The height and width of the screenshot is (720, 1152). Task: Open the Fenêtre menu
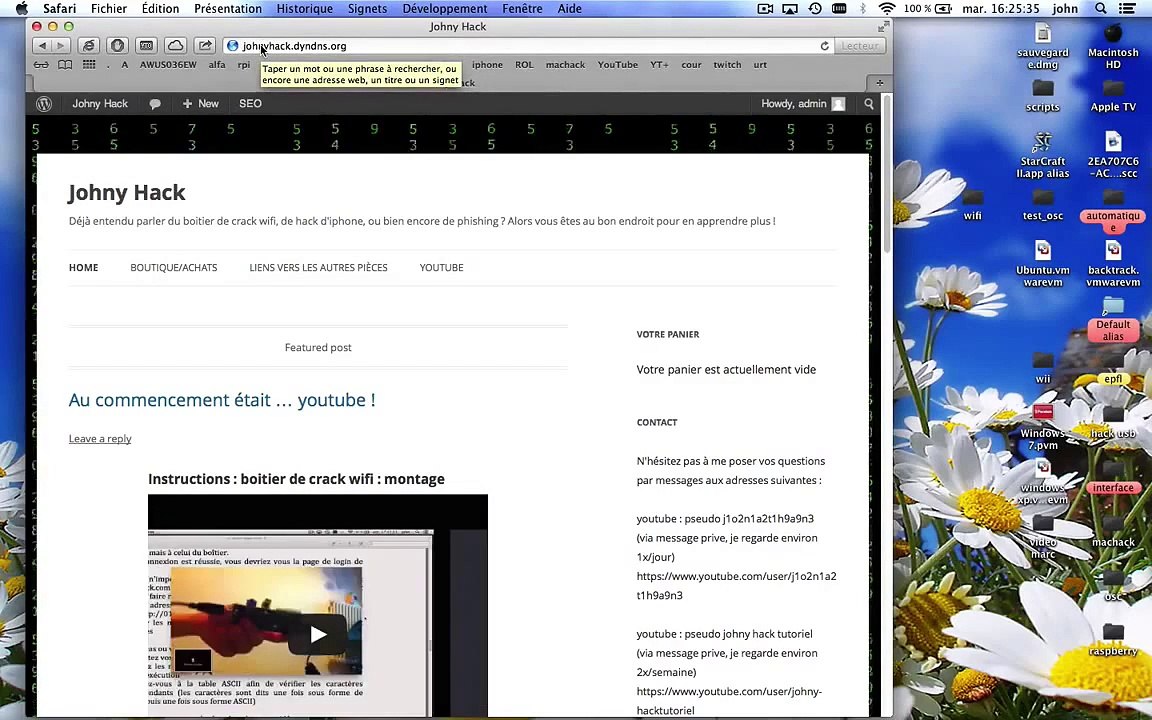pos(522,8)
